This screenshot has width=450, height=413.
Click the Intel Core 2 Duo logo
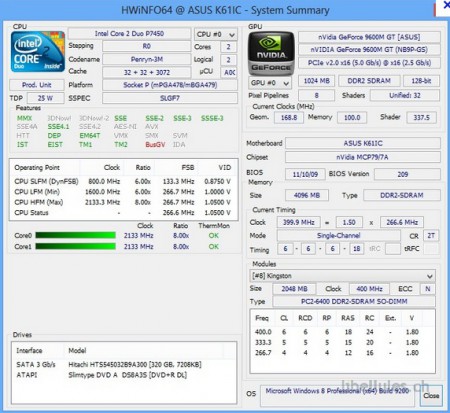click(x=38, y=52)
